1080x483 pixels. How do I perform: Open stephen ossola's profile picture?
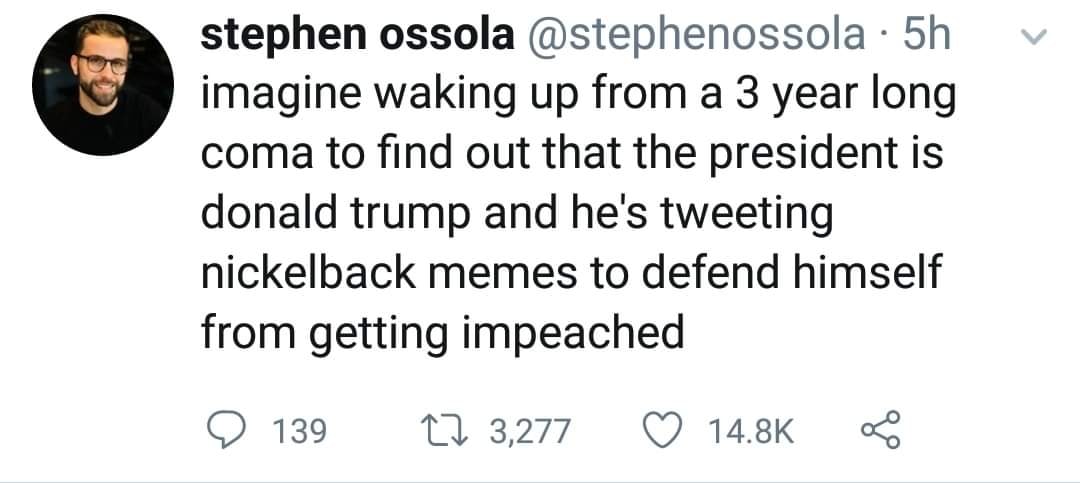[102, 85]
